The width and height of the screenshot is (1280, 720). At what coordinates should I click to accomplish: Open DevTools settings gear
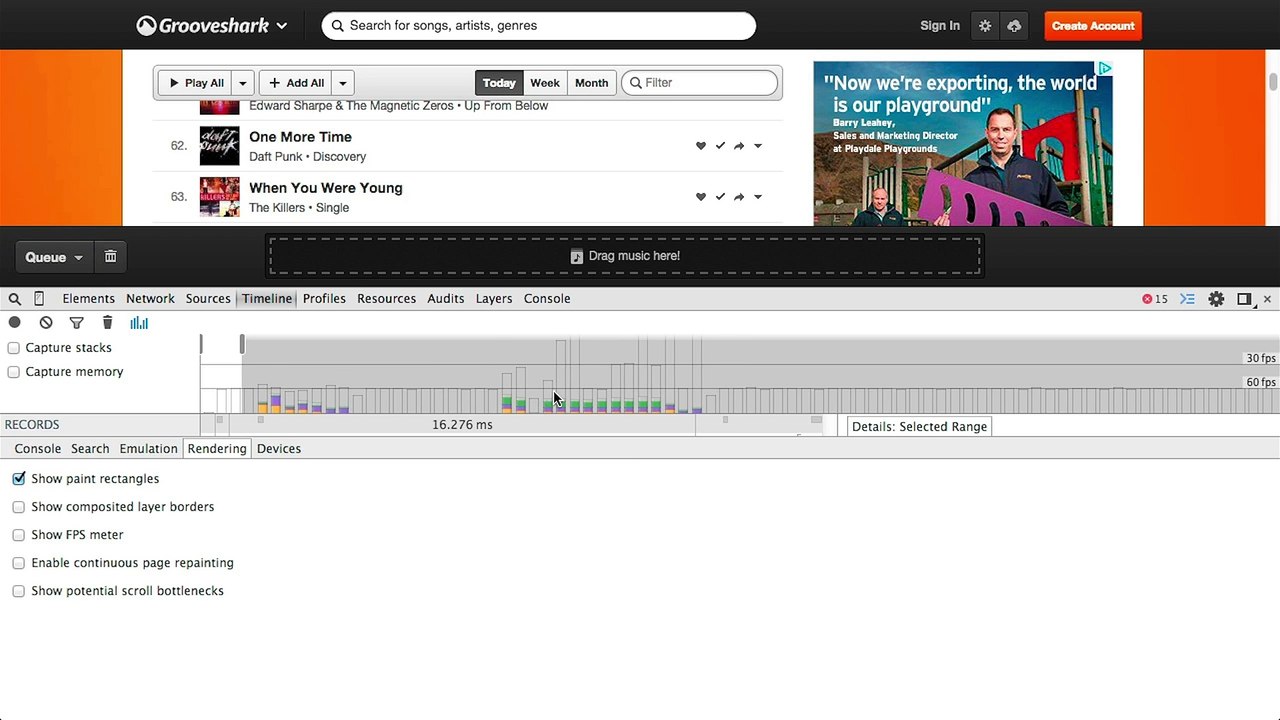coord(1216,299)
